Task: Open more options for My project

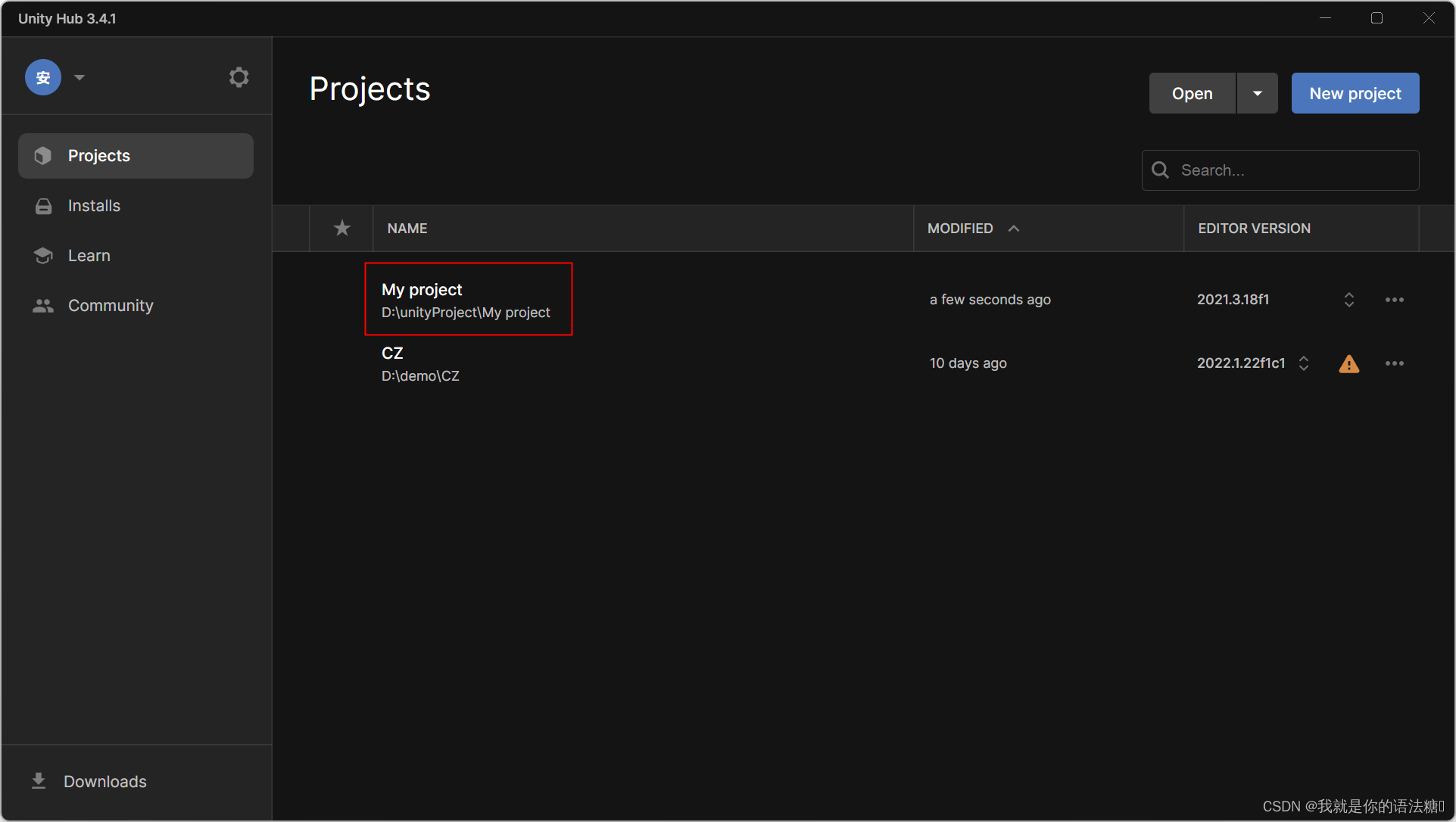Action: coord(1394,300)
